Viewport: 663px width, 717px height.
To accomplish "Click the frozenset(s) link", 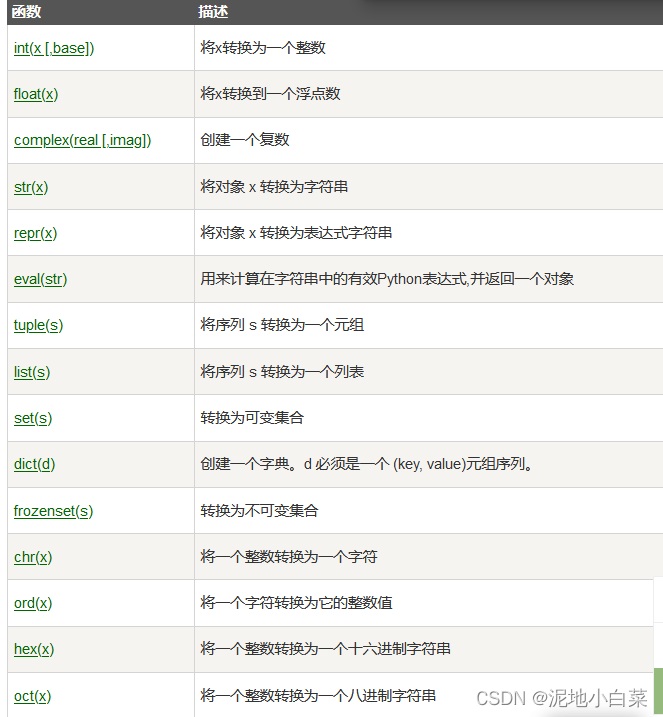I will pos(53,511).
